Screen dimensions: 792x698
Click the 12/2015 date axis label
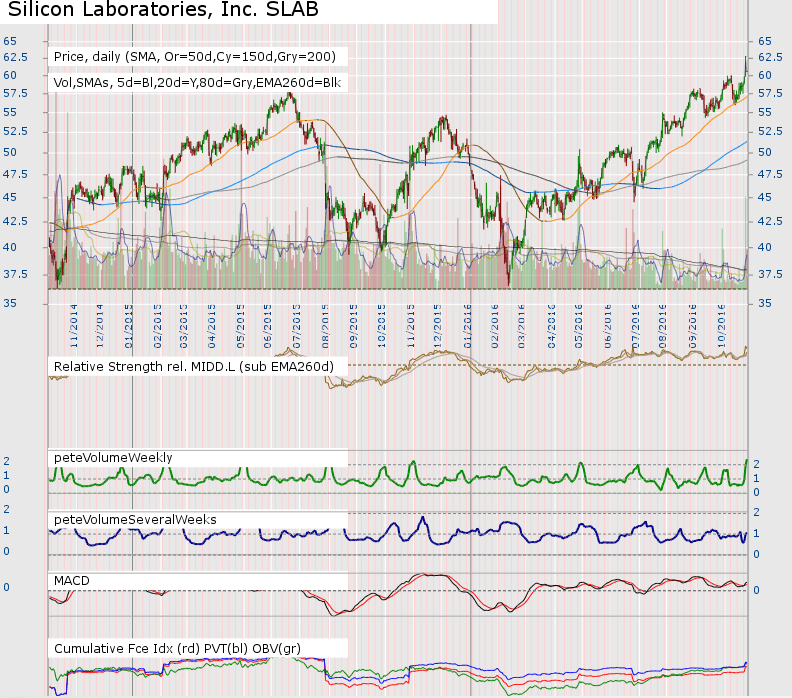[x=437, y=326]
